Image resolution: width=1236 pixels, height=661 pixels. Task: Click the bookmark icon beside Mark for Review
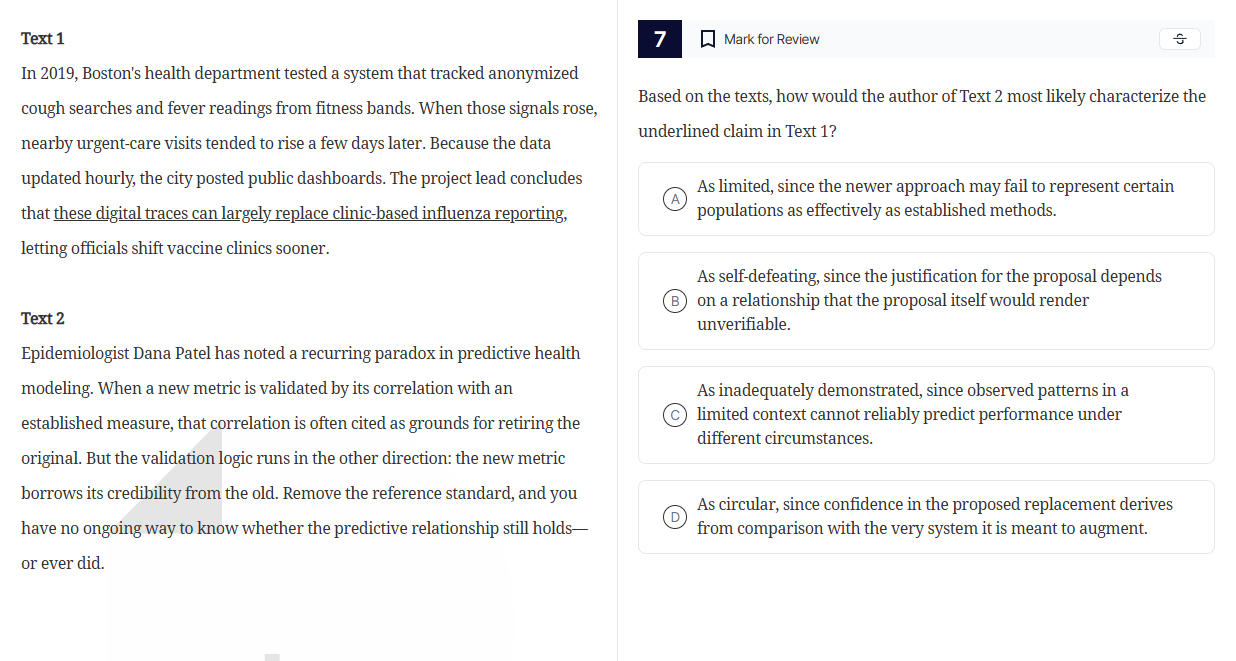707,39
